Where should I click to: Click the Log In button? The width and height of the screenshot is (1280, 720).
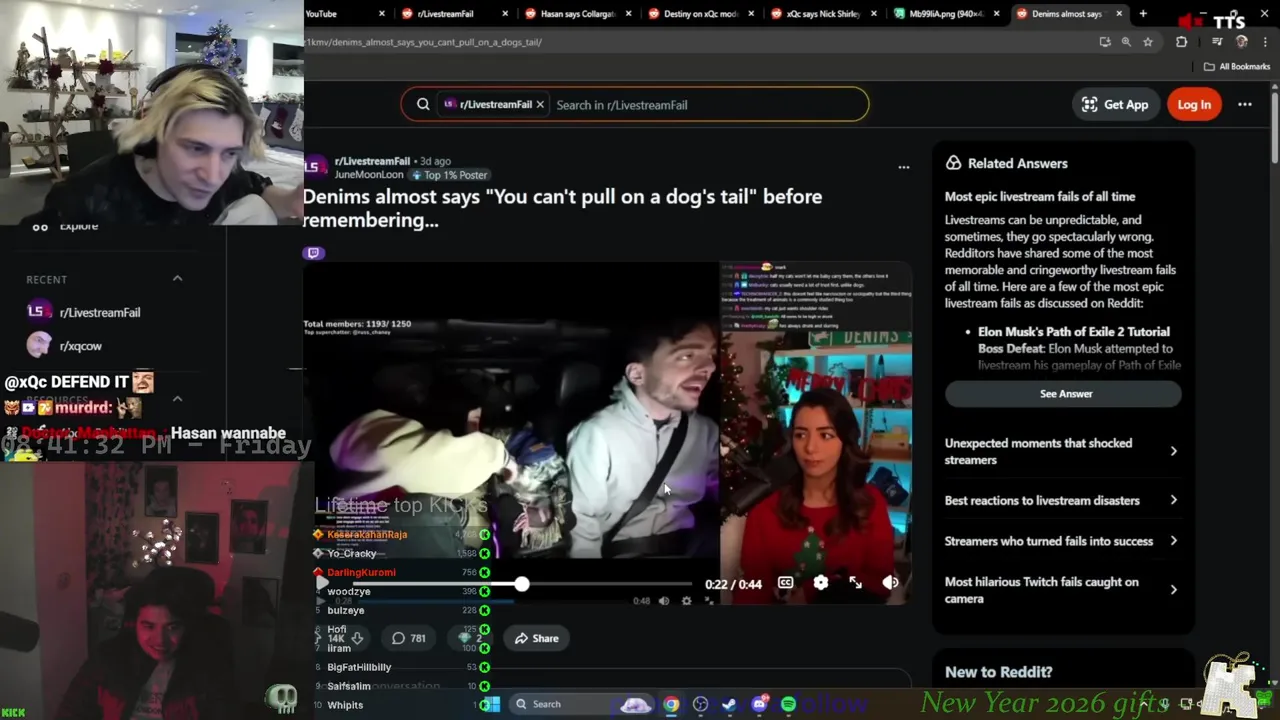[x=1194, y=104]
